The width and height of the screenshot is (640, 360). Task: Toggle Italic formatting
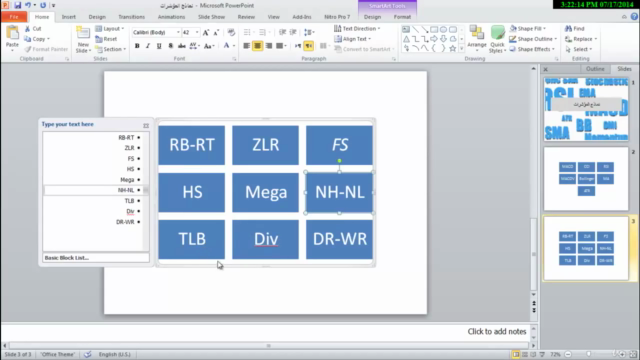click(x=148, y=46)
